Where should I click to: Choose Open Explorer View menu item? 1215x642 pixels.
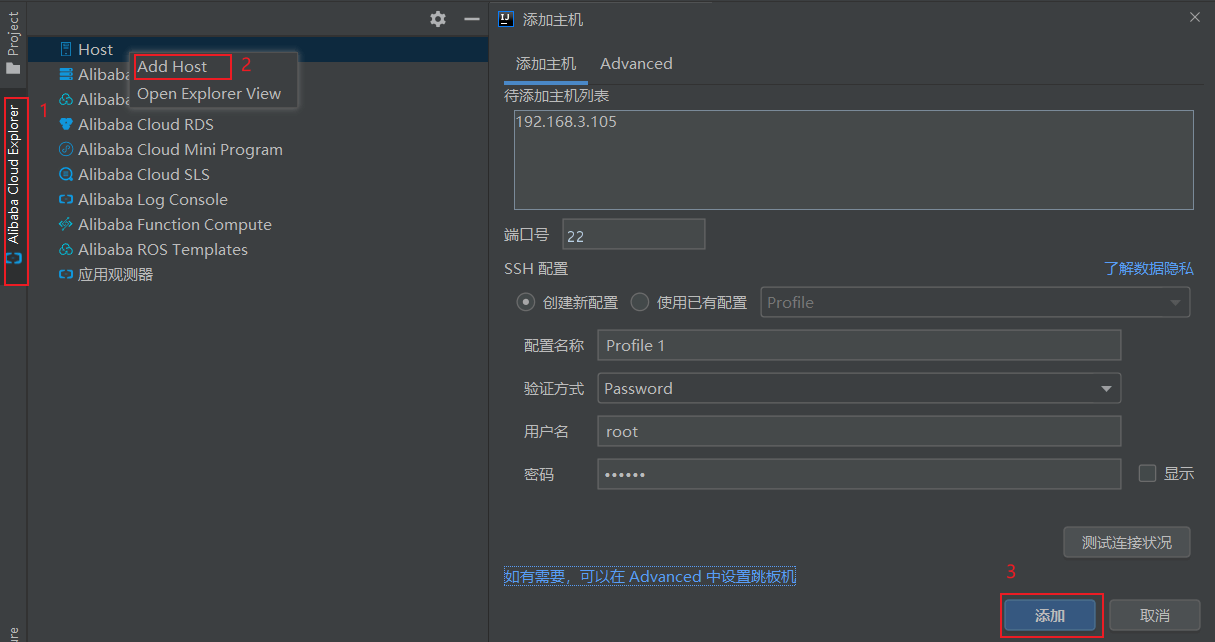pos(209,94)
